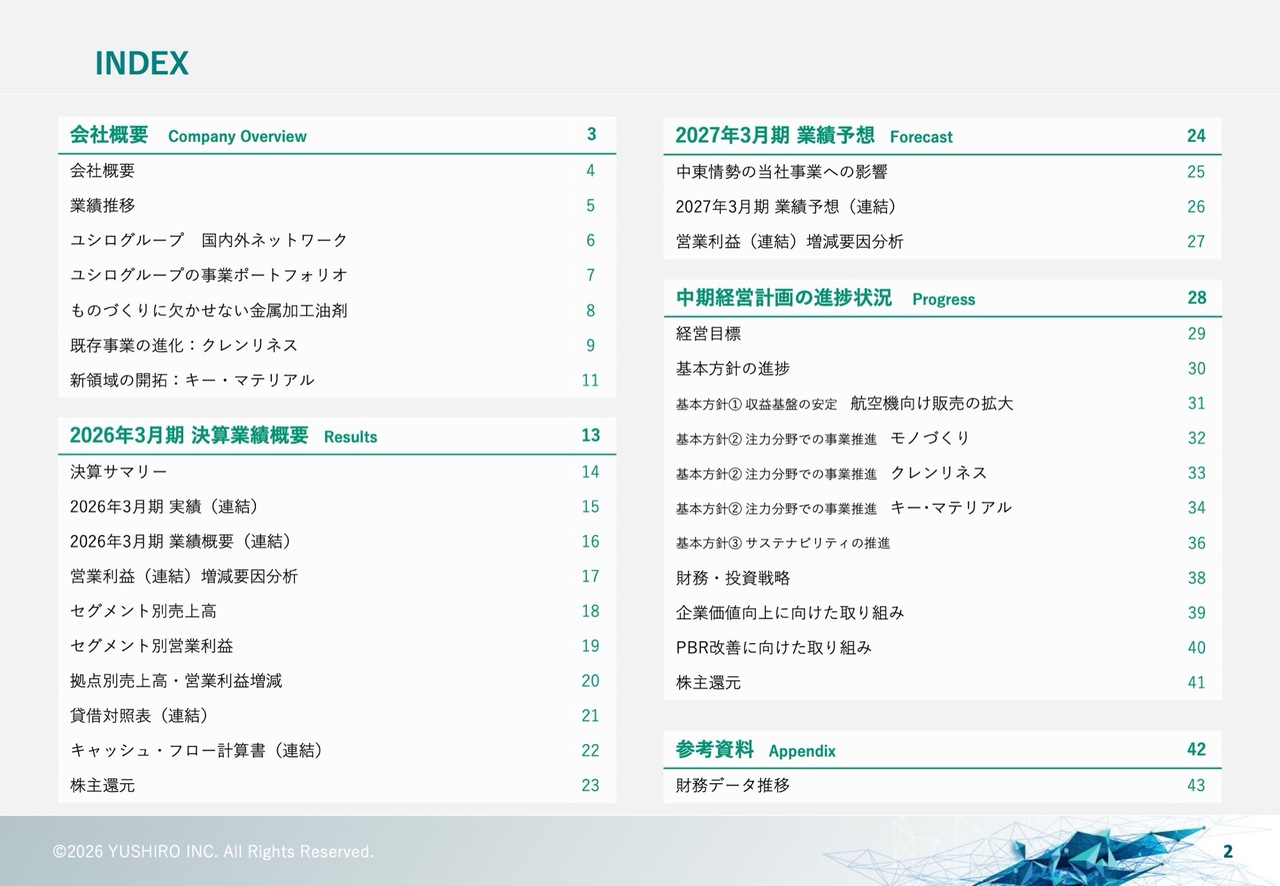Image resolution: width=1280 pixels, height=886 pixels.
Task: Open the 参考資料 Appendix heading
Action: tap(942, 750)
